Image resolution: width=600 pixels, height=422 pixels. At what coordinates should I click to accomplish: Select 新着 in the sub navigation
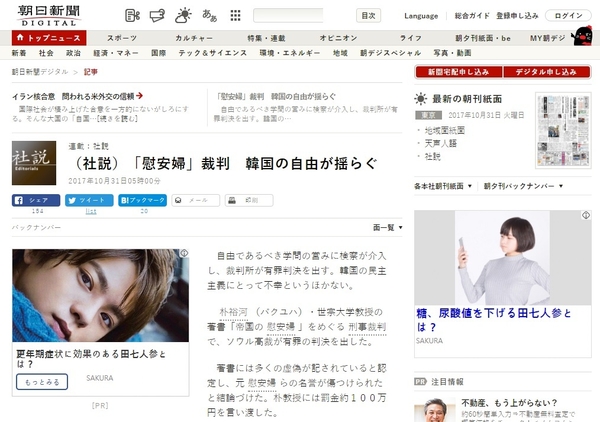click(19, 53)
